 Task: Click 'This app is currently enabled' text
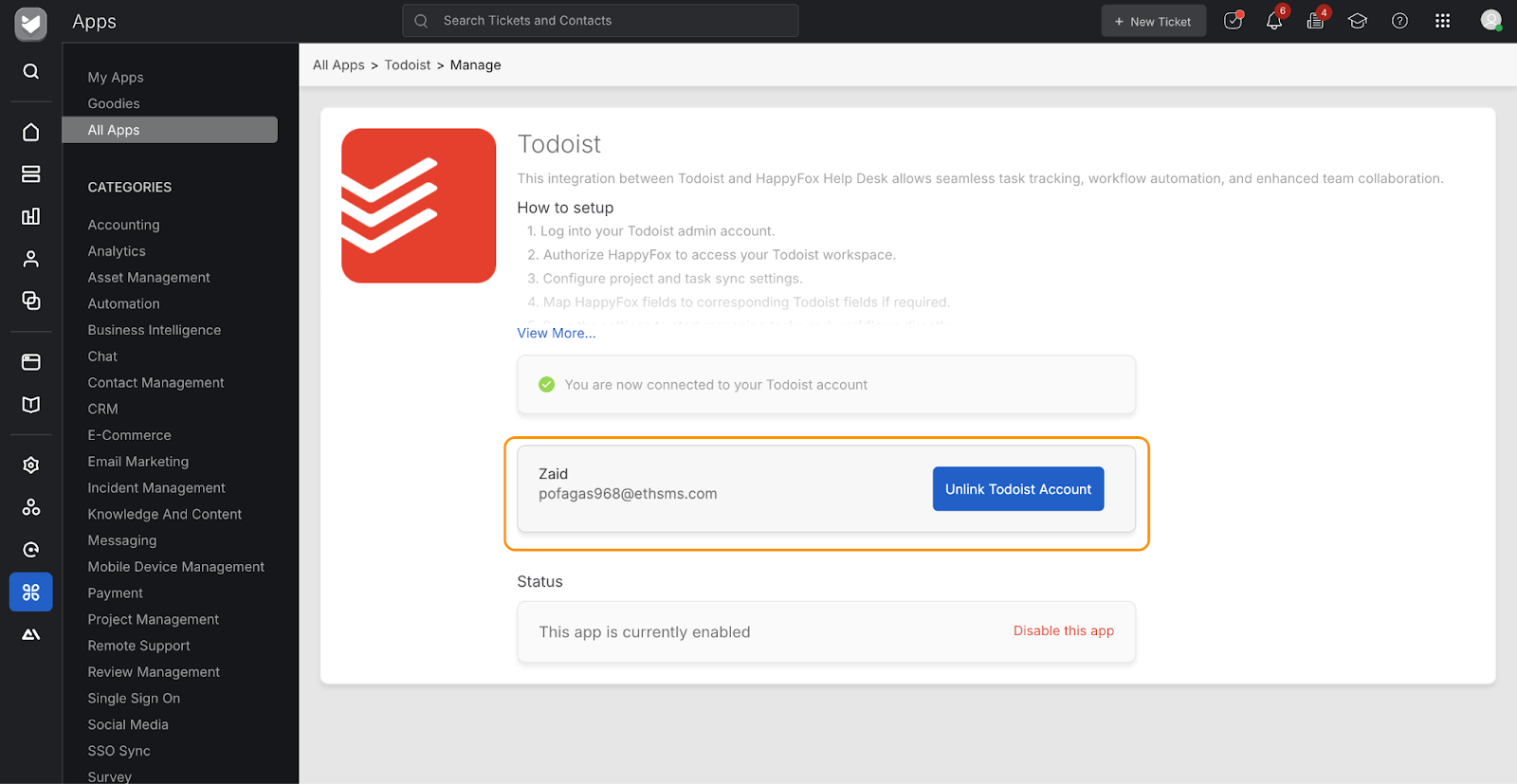tap(645, 632)
